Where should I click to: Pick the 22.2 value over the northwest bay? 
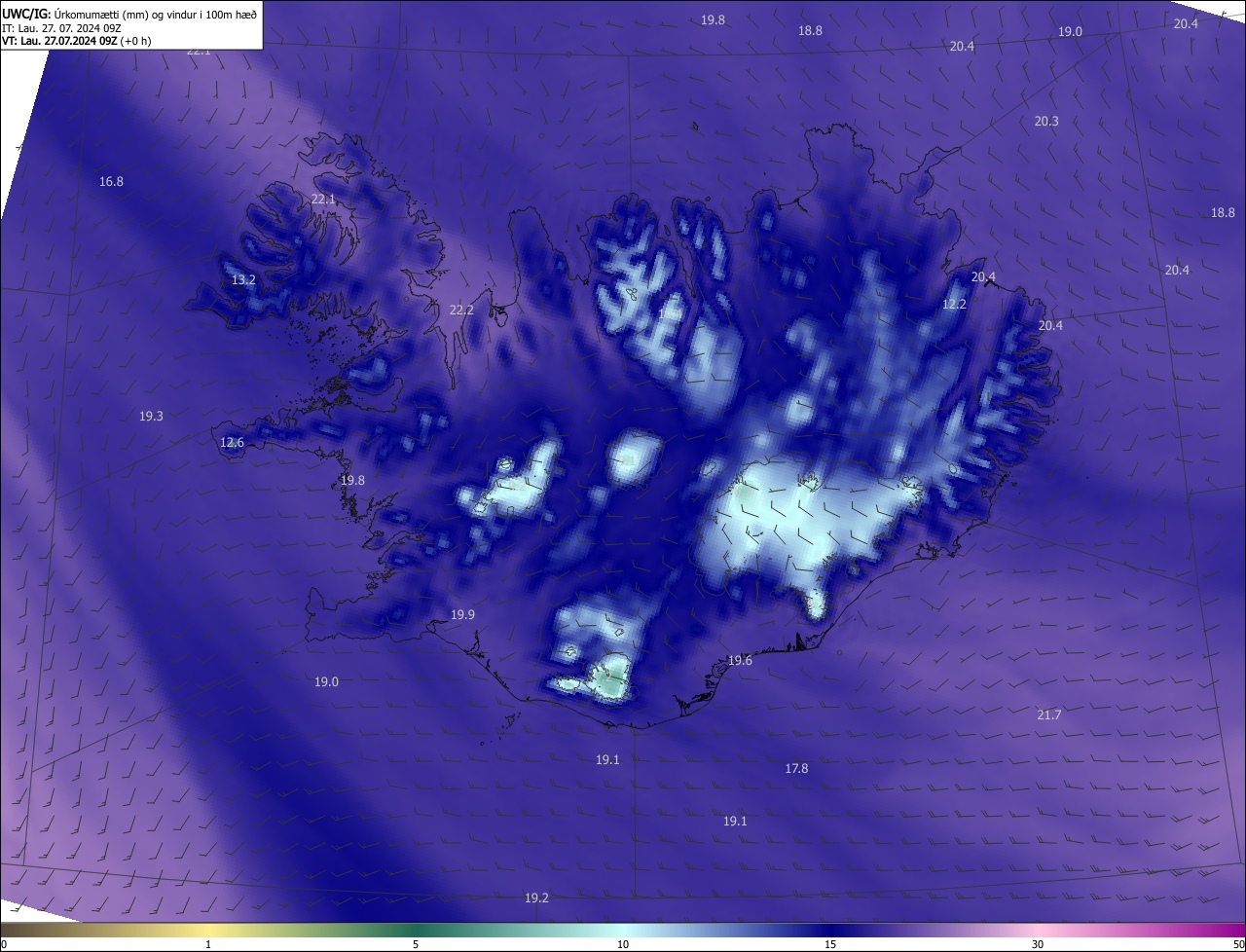click(461, 311)
